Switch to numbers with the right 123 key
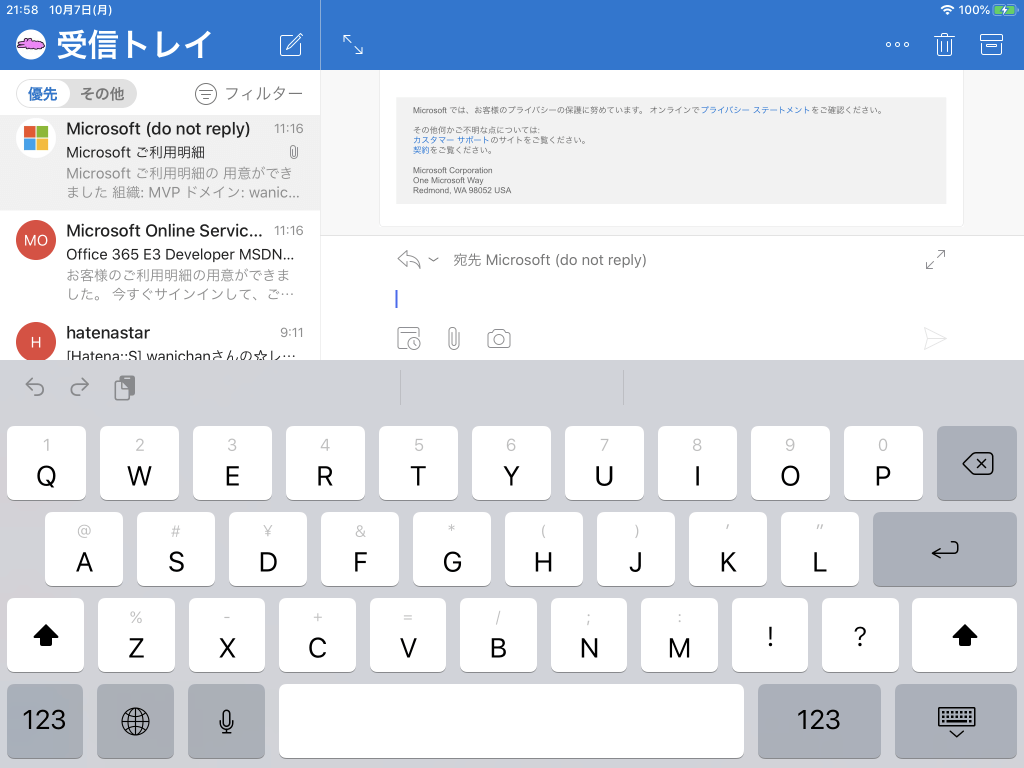This screenshot has width=1024, height=768. pyautogui.click(x=819, y=720)
